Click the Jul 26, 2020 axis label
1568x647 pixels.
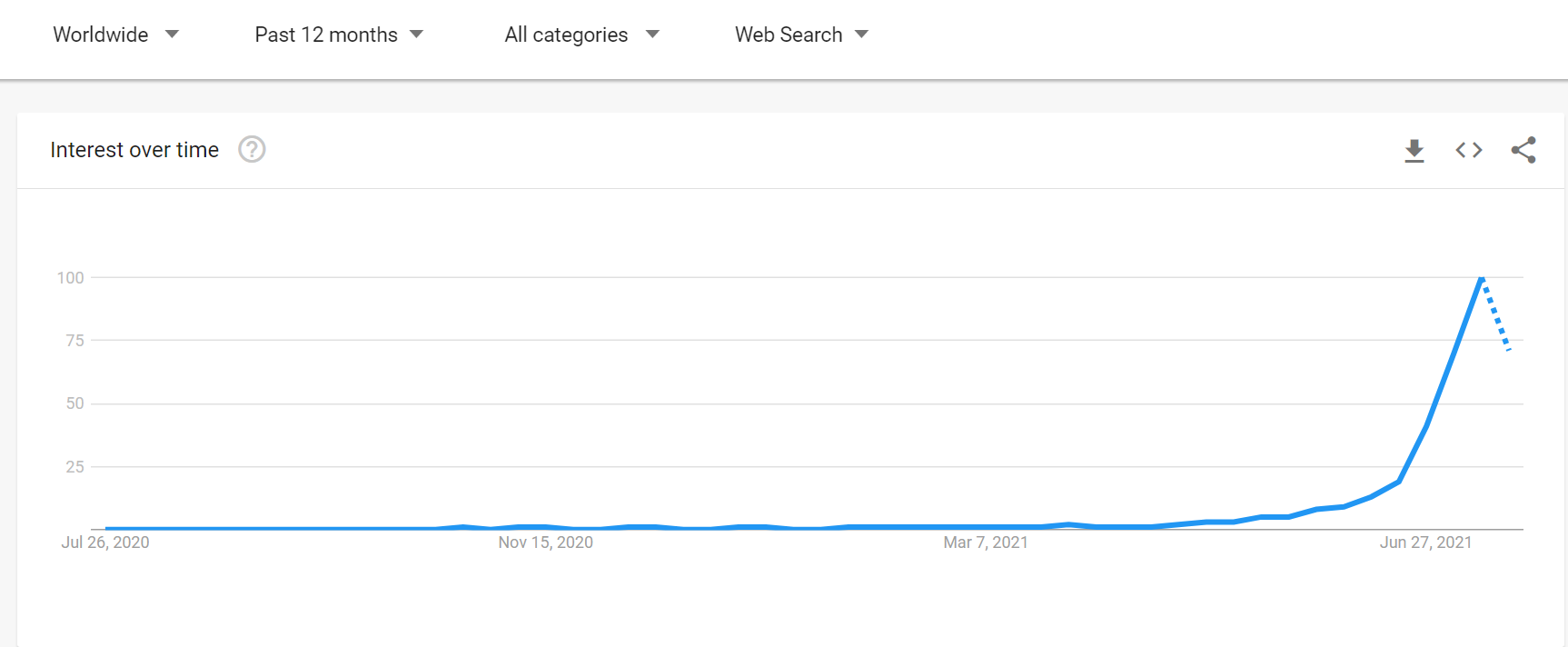105,542
